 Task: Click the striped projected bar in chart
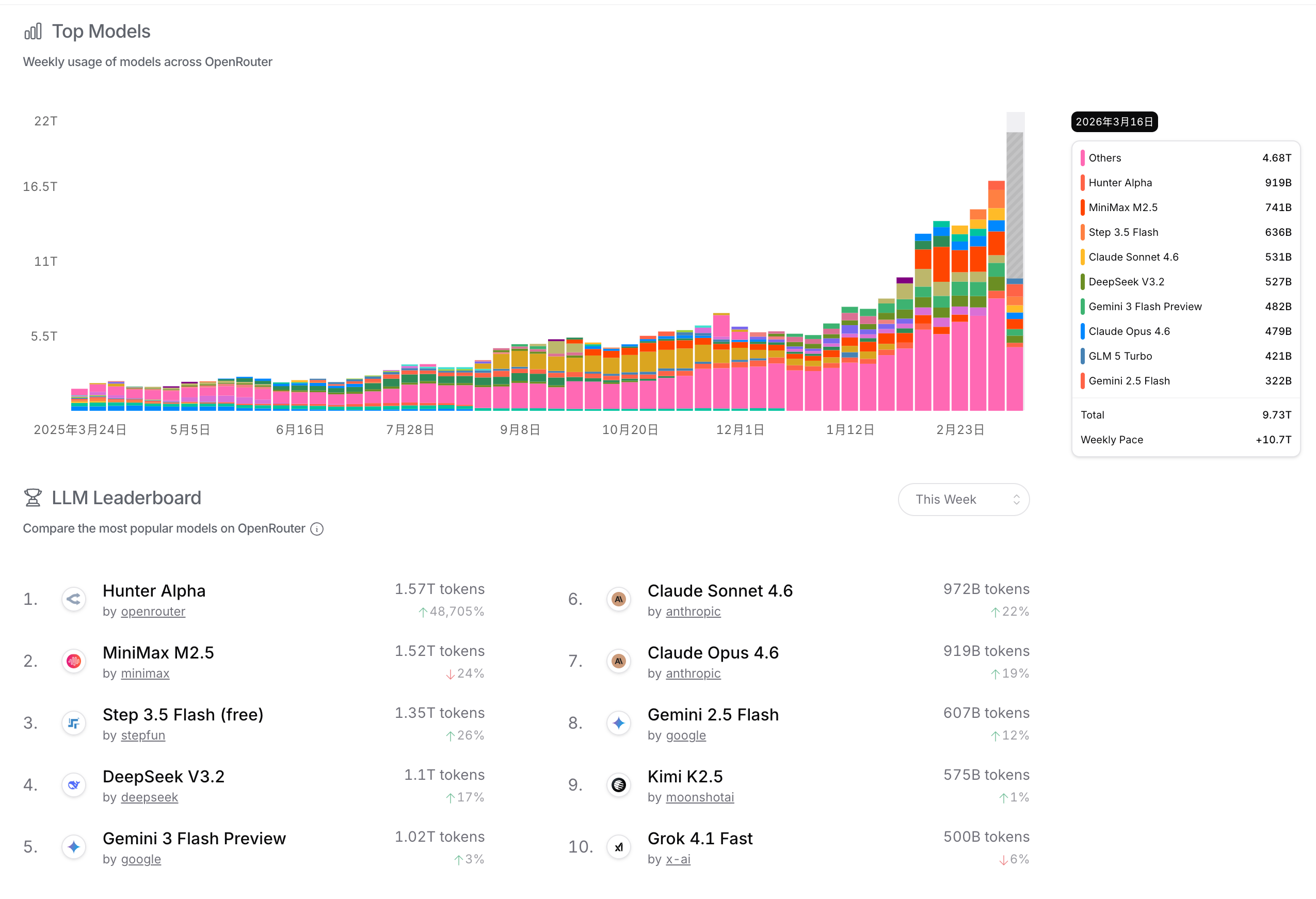[x=1015, y=204]
